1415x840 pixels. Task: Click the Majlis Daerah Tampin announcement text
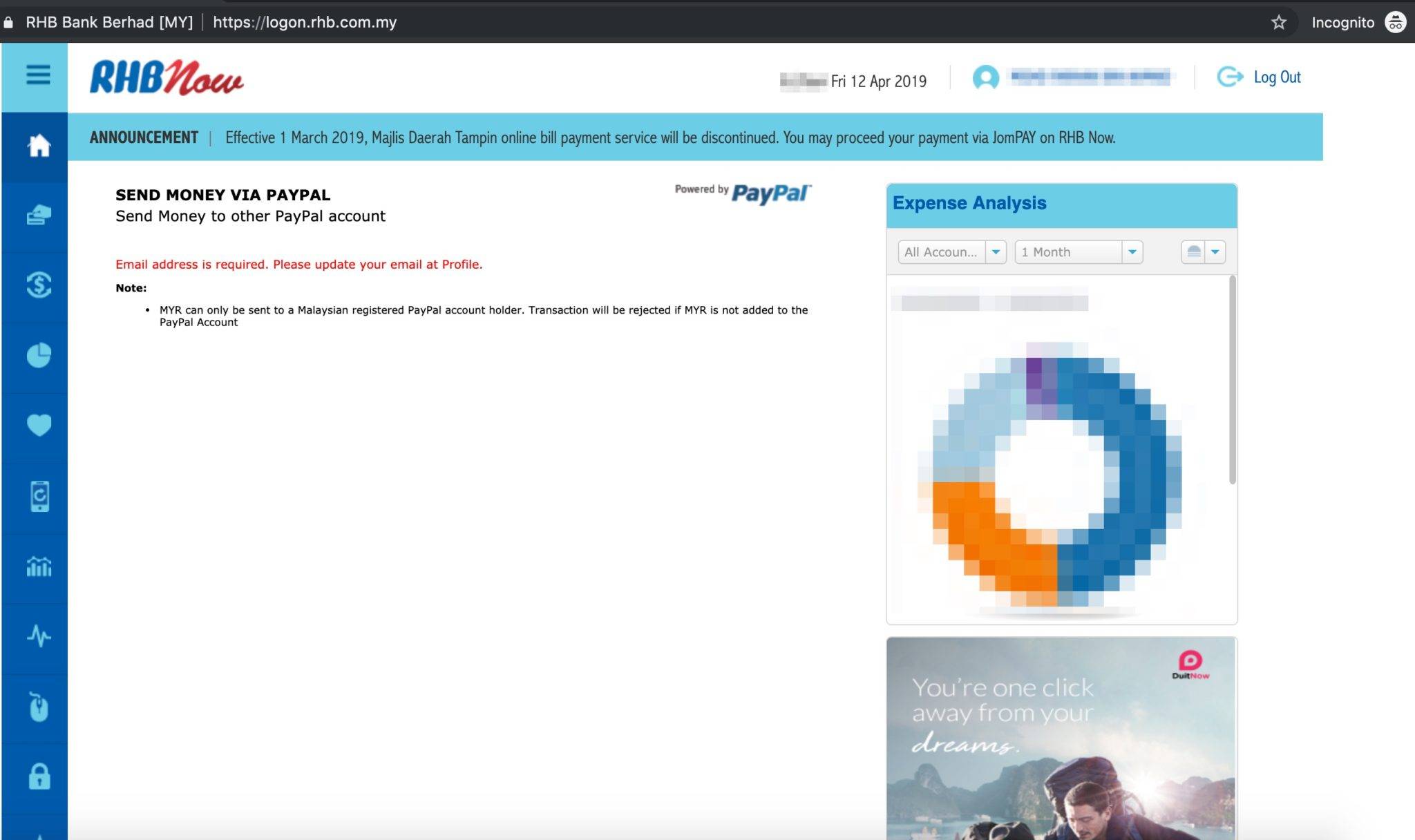[x=670, y=137]
